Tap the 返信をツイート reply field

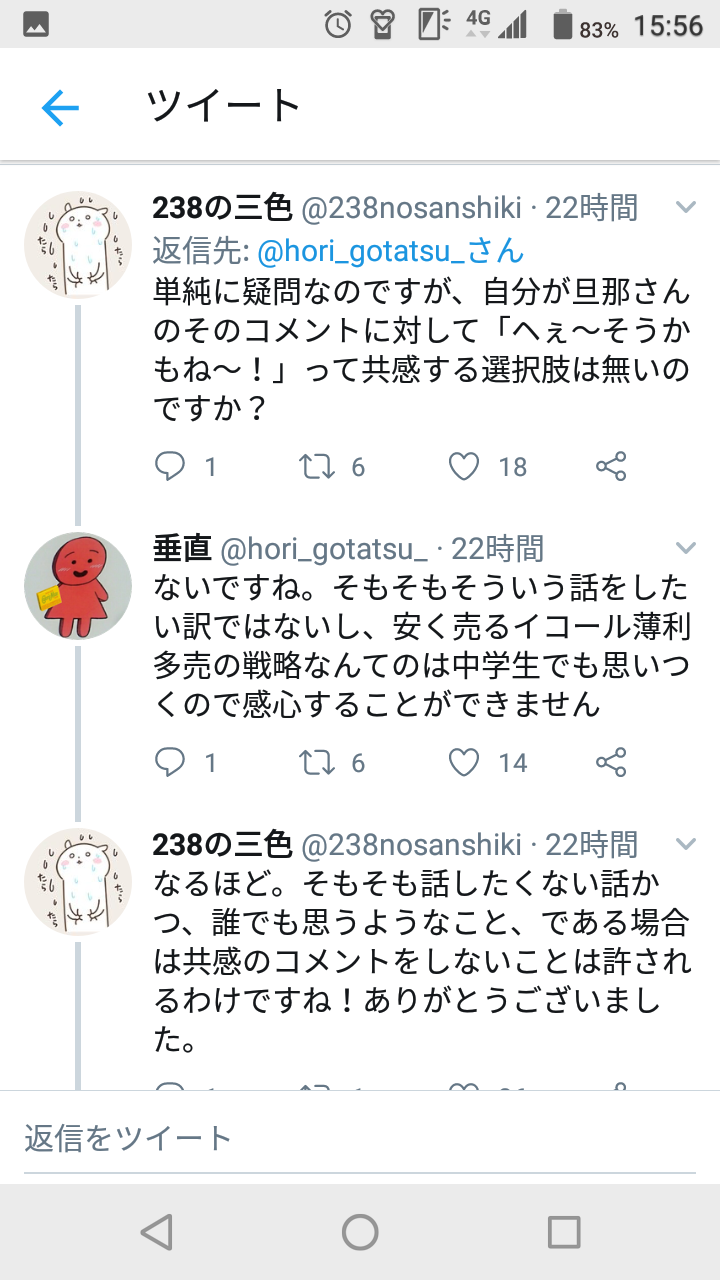pyautogui.click(x=360, y=1138)
